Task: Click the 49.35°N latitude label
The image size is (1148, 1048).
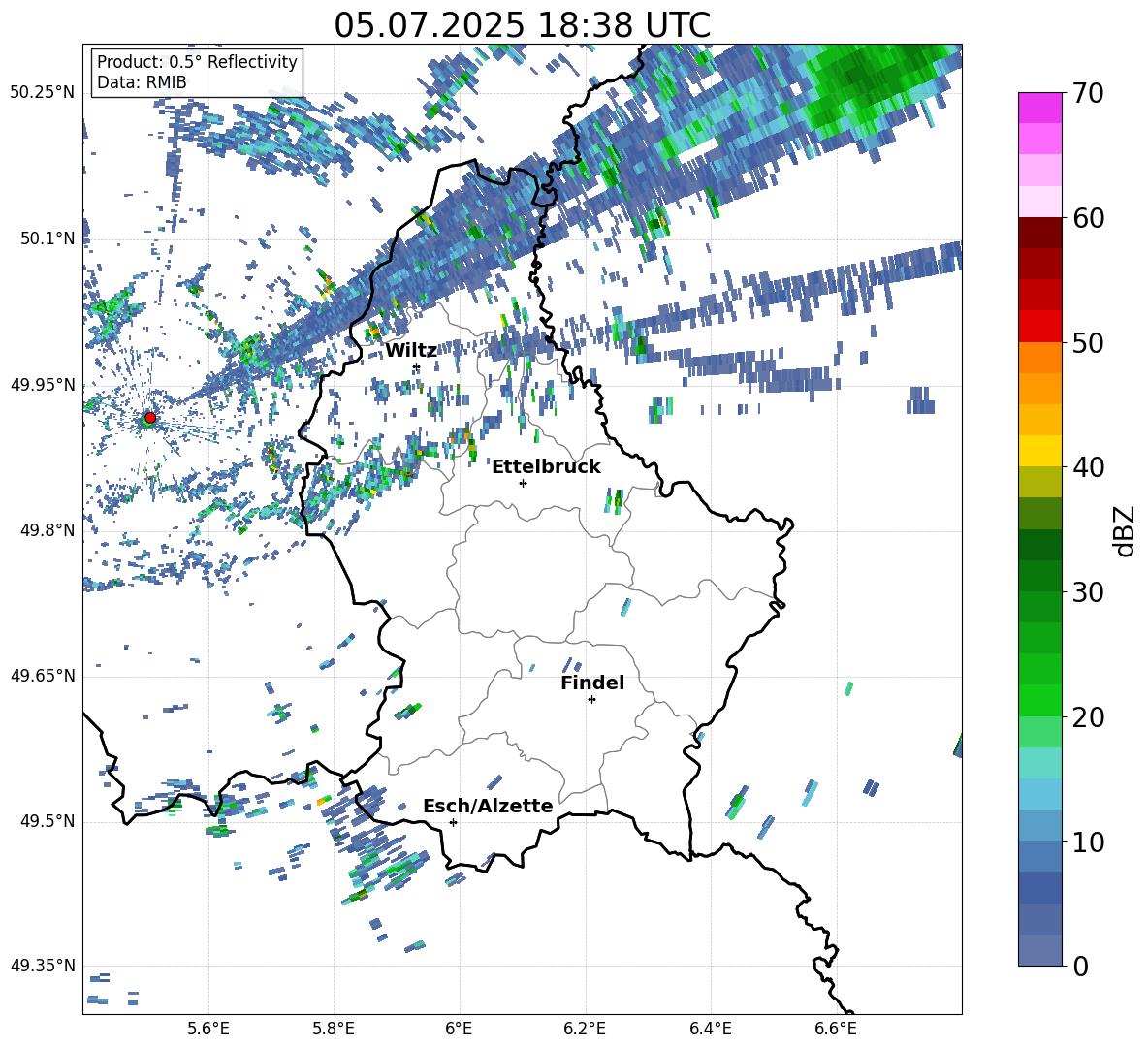Action: tap(43, 966)
